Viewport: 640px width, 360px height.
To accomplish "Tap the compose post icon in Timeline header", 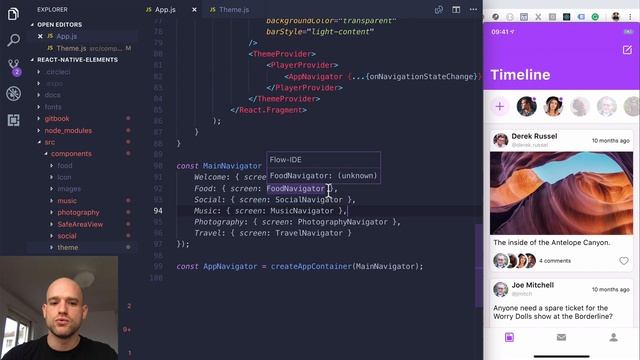I will (627, 50).
